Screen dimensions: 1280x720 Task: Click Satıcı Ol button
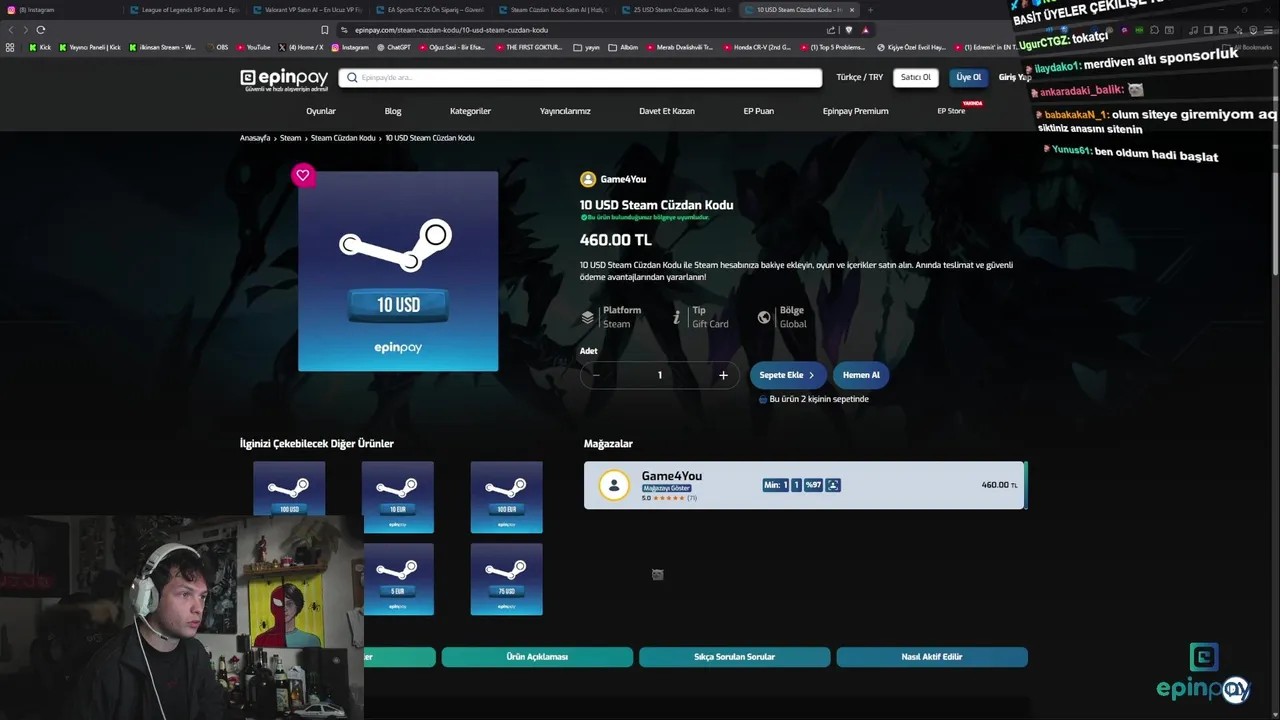click(916, 77)
